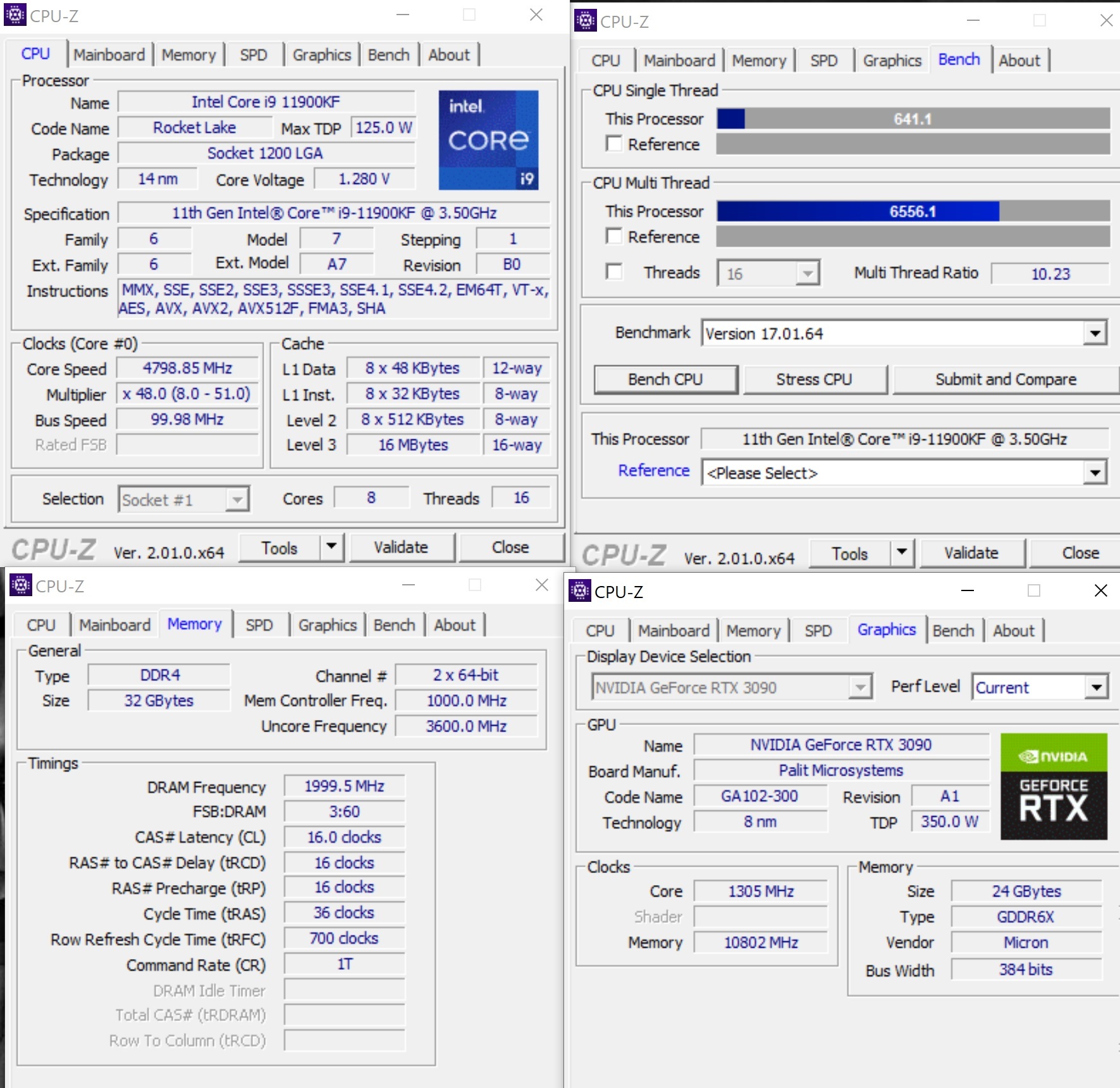Viewport: 1120px width, 1088px height.
Task: Click the CAS# Latency value 16.0 clocks
Action: [x=345, y=837]
